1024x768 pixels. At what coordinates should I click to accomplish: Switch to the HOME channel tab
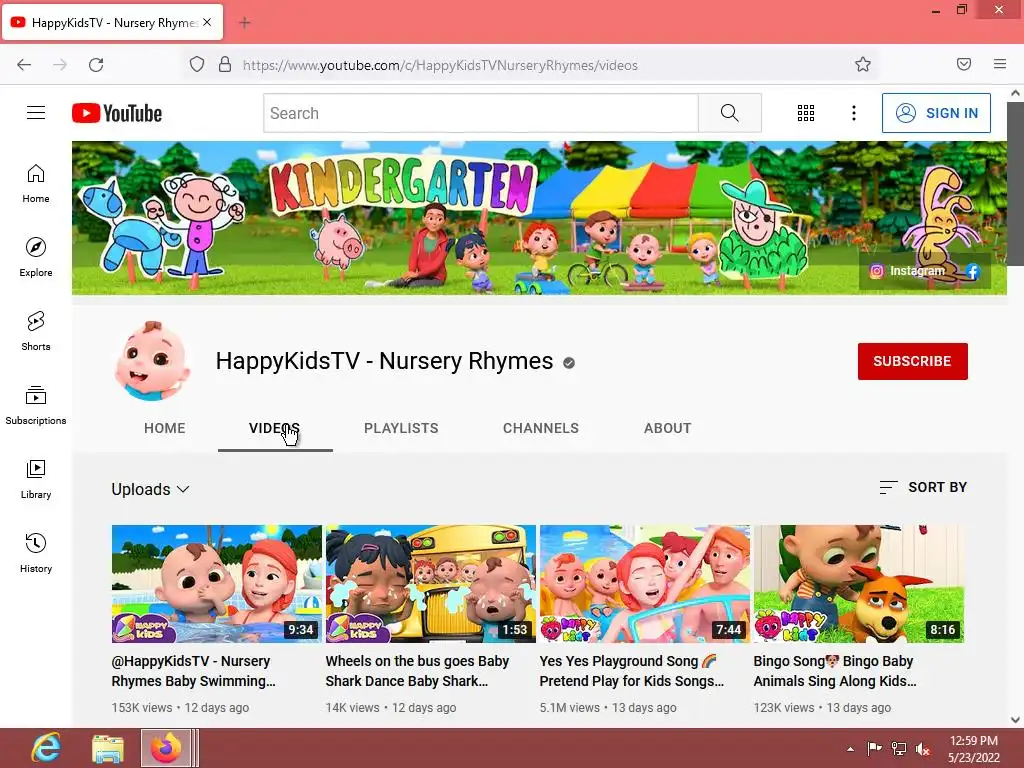pos(165,428)
